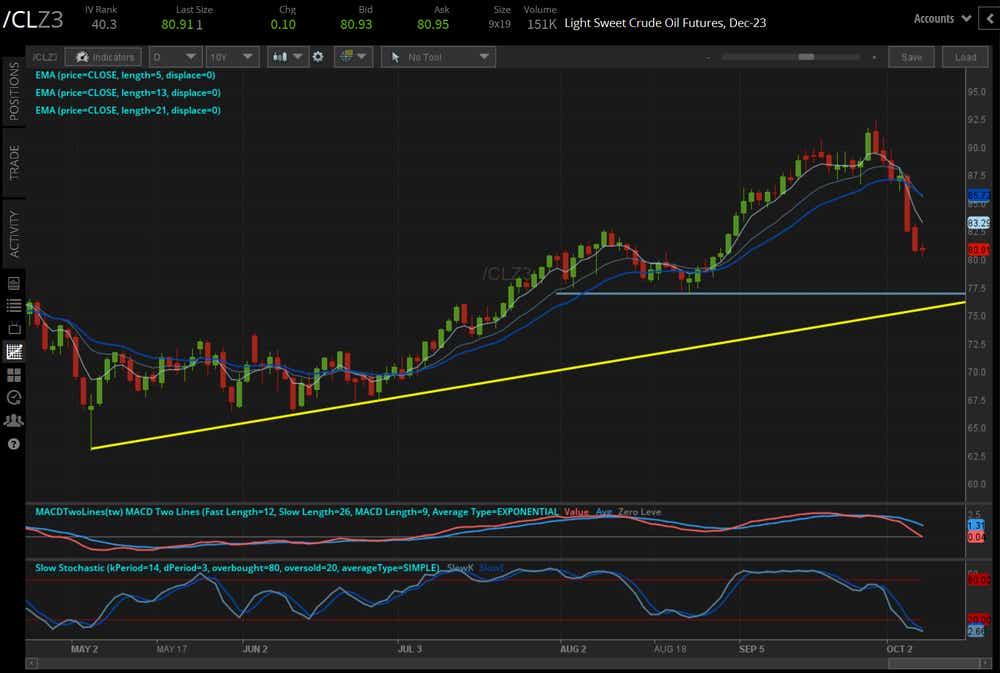Select the EMA length=13 study label
The image size is (1000, 673).
coord(128,92)
